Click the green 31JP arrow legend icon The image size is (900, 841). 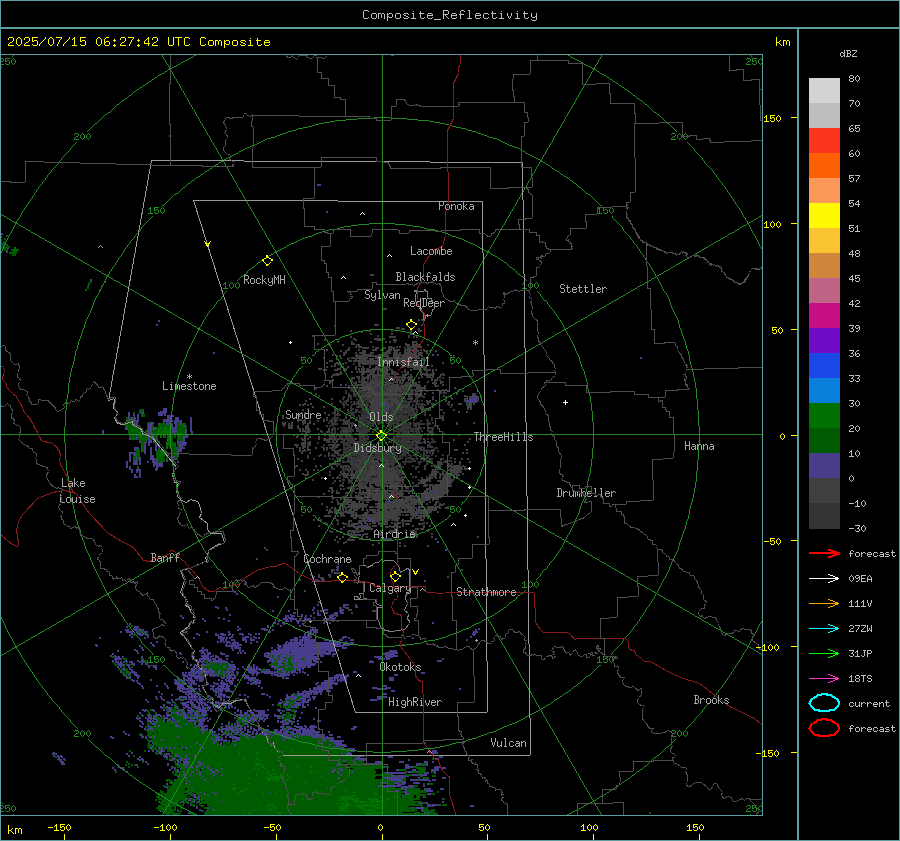[824, 653]
